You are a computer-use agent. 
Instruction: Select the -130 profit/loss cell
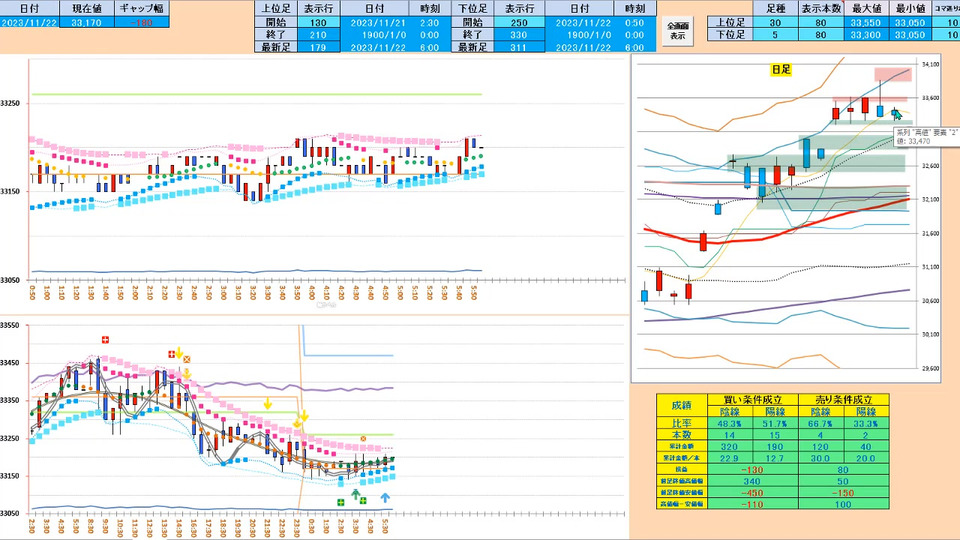[752, 470]
